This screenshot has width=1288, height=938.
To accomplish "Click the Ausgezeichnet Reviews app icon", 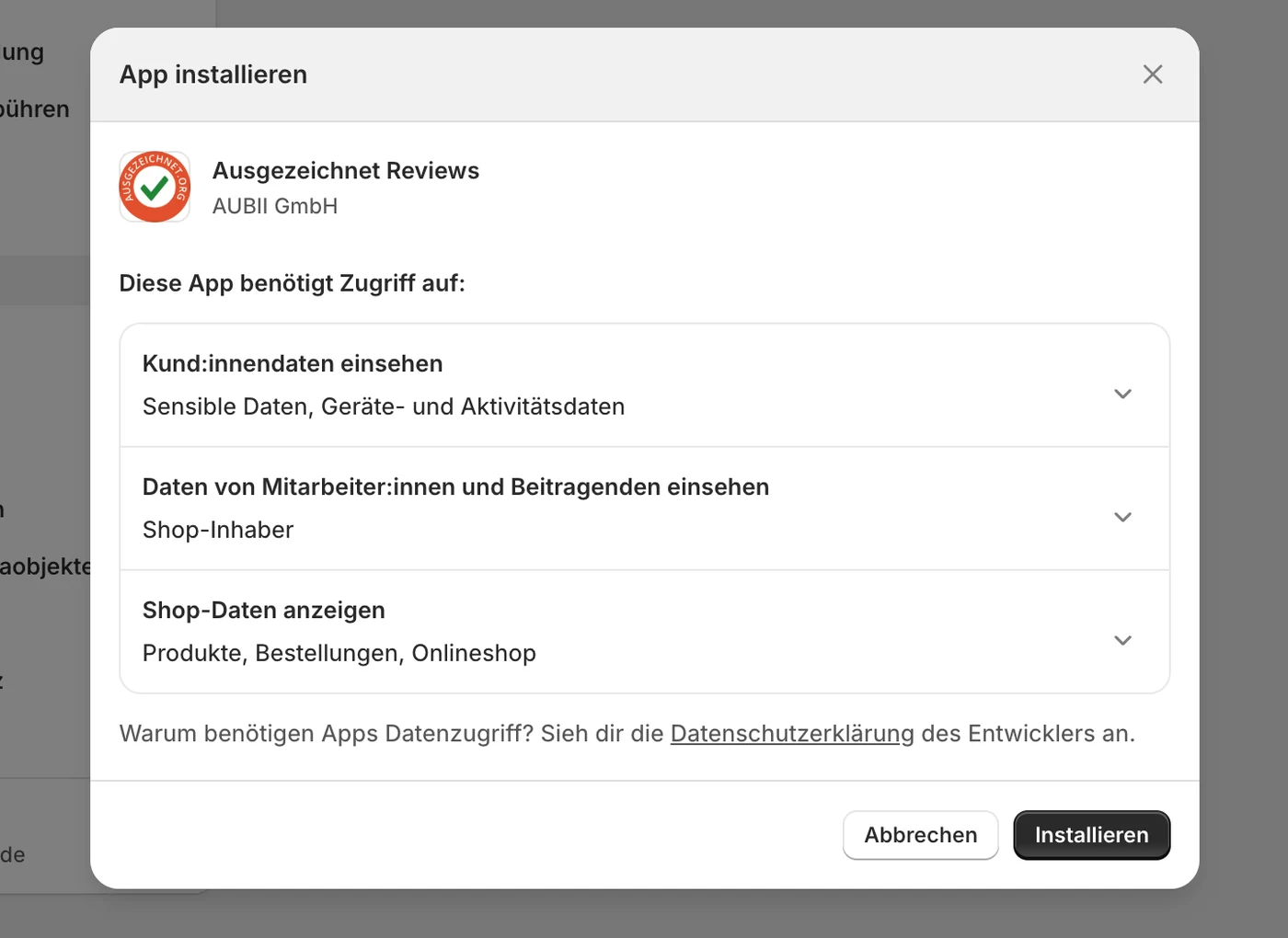I will click(x=155, y=187).
